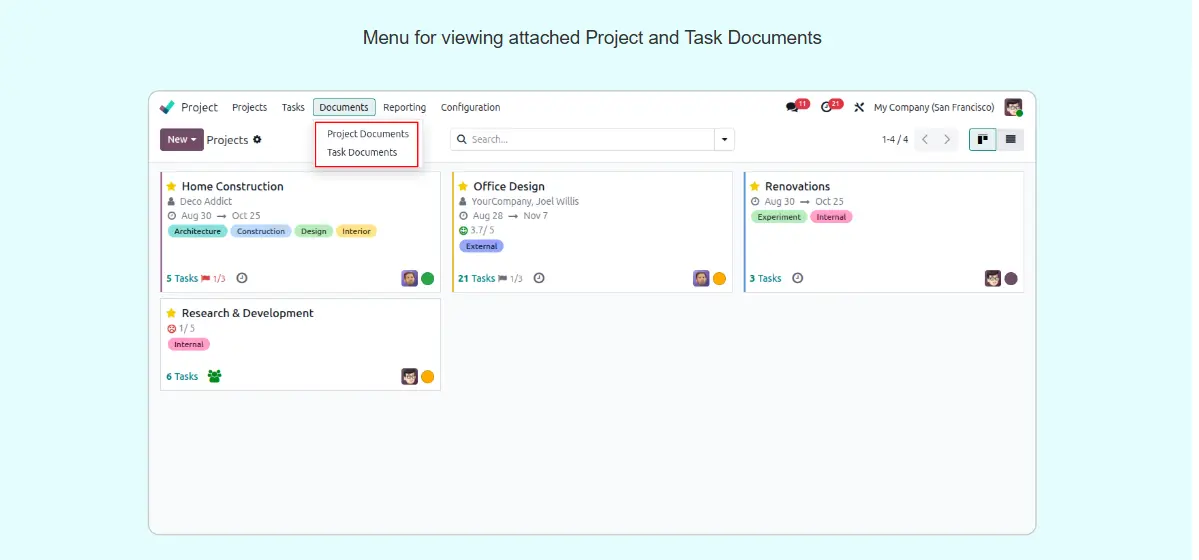The height and width of the screenshot is (560, 1199).
Task: Select Project Documents menu entry
Action: [x=368, y=134]
